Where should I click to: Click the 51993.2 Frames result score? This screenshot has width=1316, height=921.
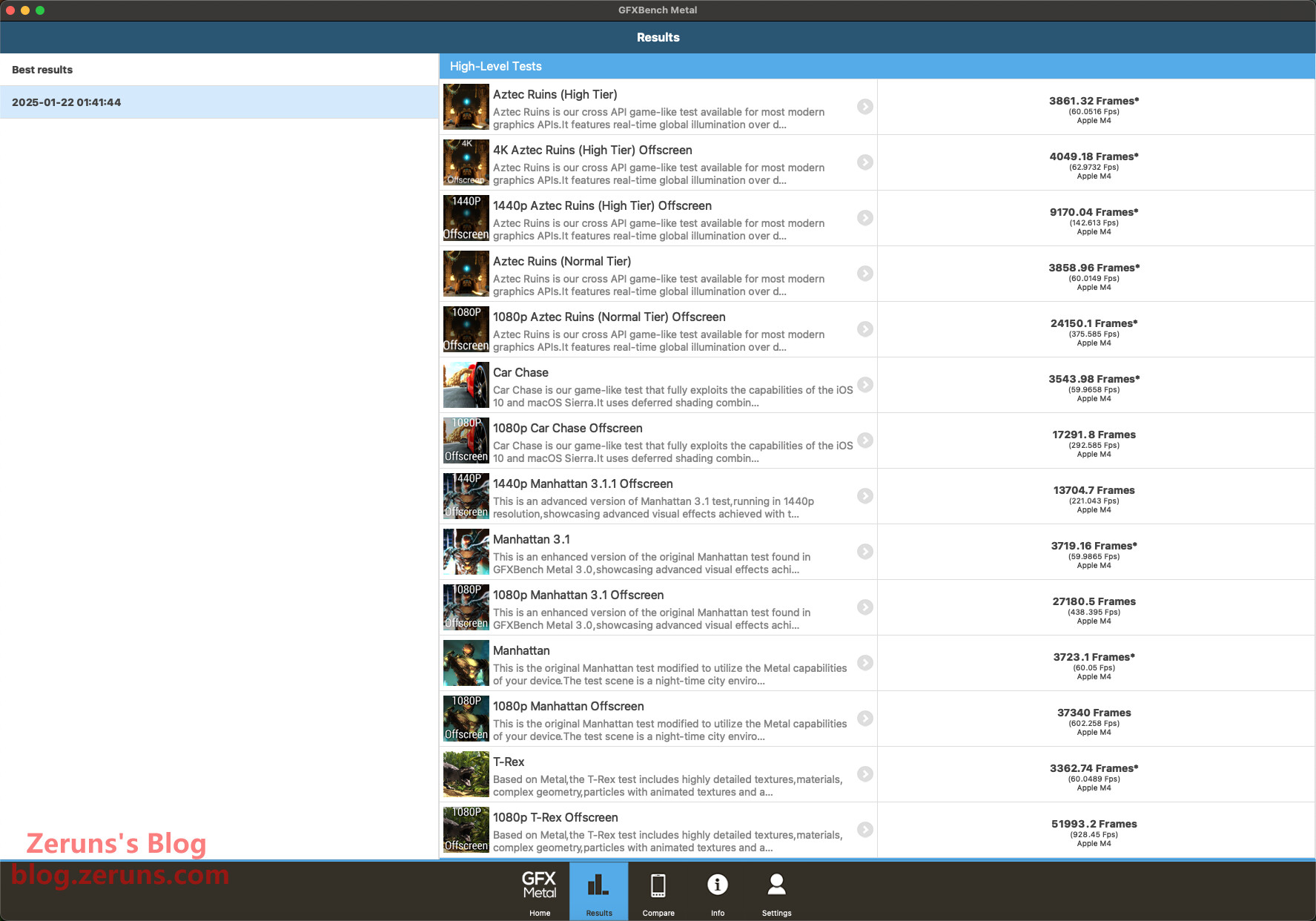tap(1094, 824)
